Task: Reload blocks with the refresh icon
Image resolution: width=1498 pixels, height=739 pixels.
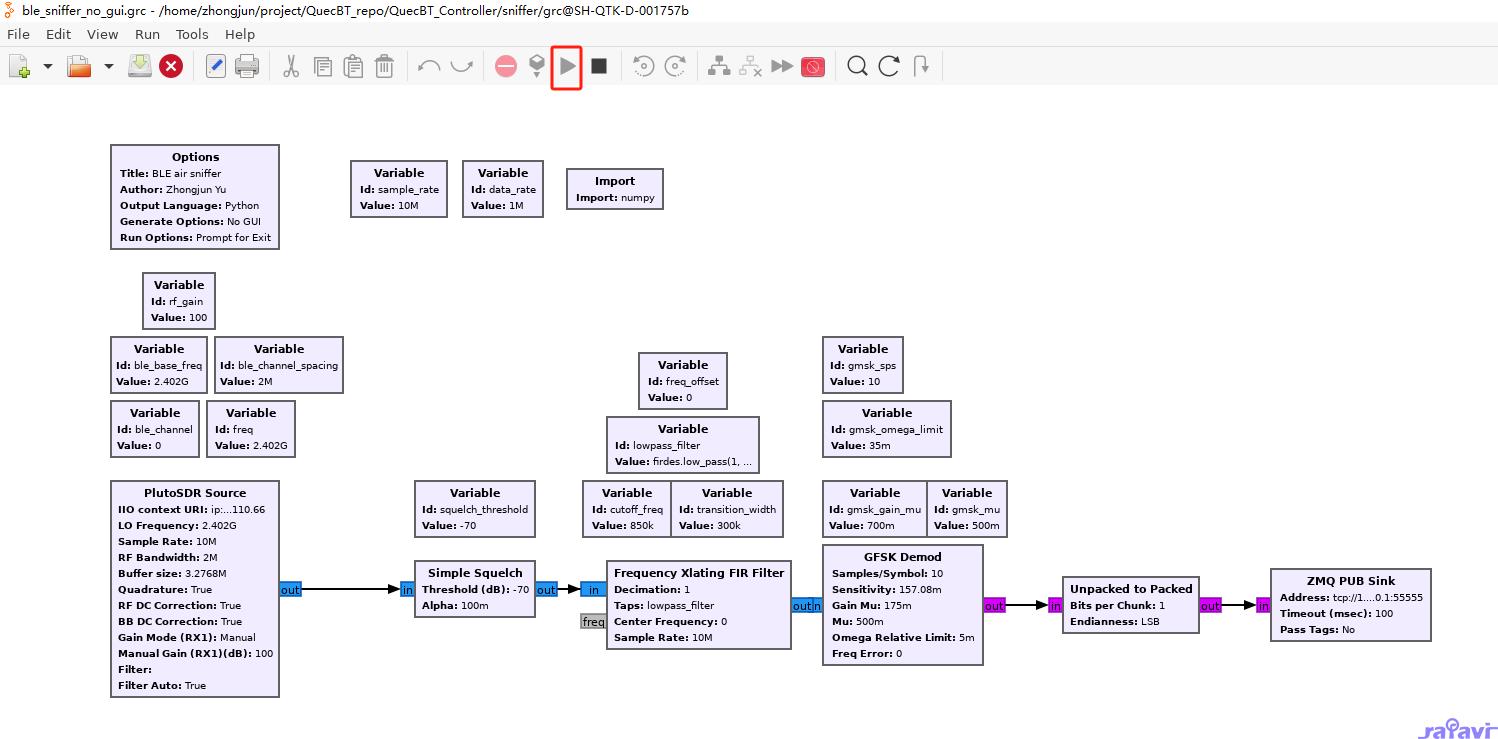Action: click(889, 67)
